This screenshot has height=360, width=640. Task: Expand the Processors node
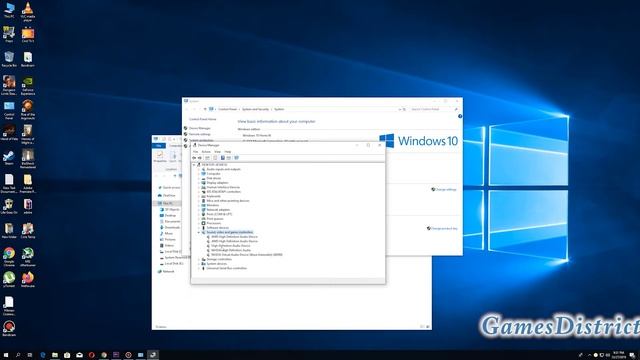(x=199, y=223)
